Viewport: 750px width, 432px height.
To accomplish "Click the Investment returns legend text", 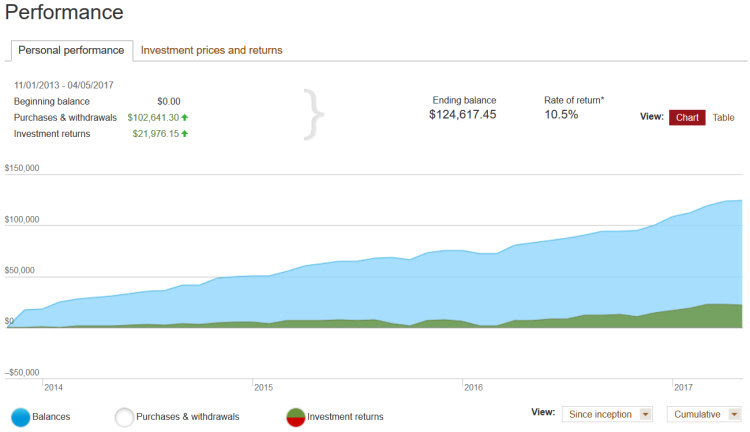I will point(345,417).
